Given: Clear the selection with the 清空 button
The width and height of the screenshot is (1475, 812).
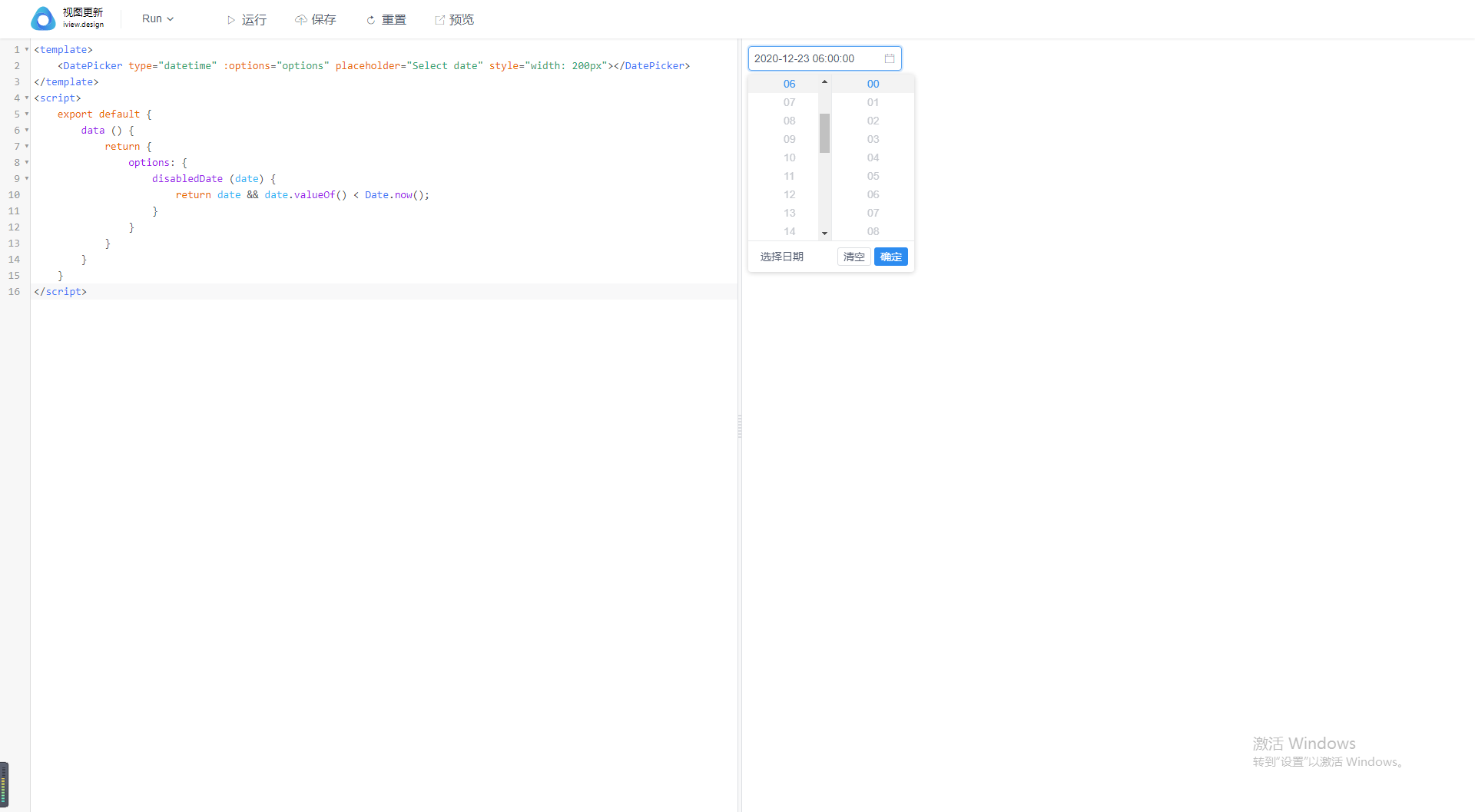Looking at the screenshot, I should click(x=854, y=256).
